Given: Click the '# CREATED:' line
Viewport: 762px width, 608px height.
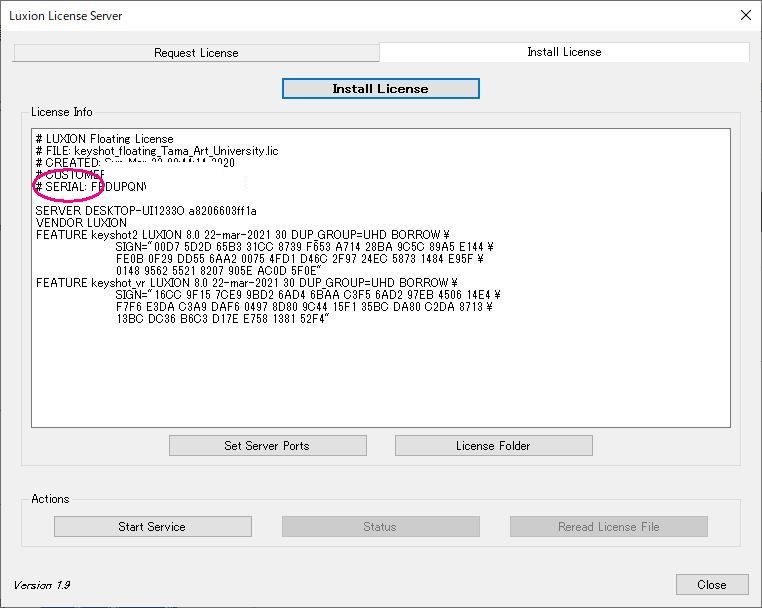Looking at the screenshot, I should tap(135, 163).
